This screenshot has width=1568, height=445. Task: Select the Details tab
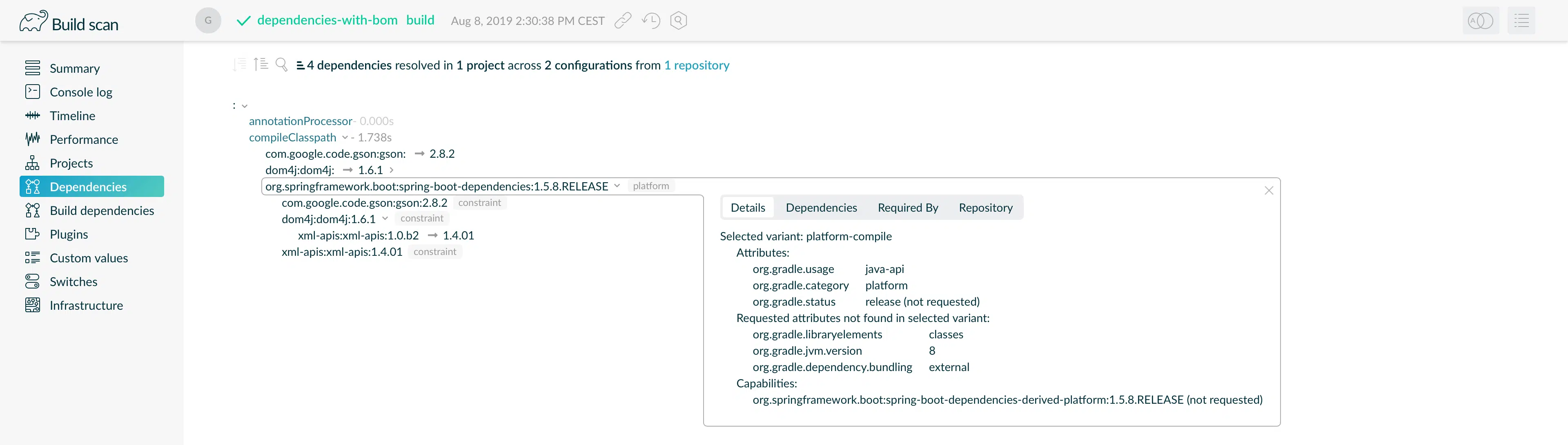tap(748, 208)
